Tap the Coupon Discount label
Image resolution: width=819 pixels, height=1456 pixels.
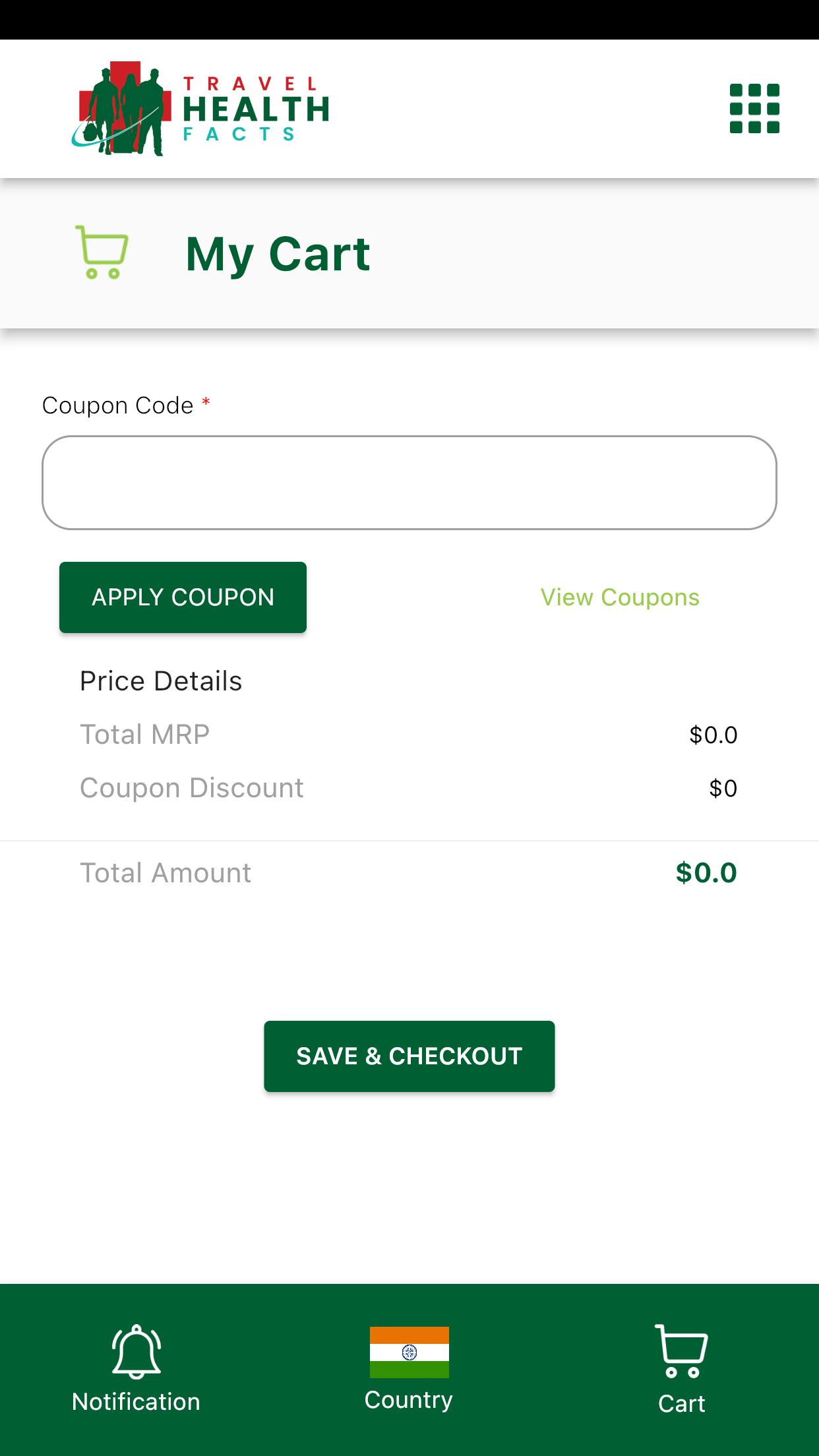tap(192, 789)
